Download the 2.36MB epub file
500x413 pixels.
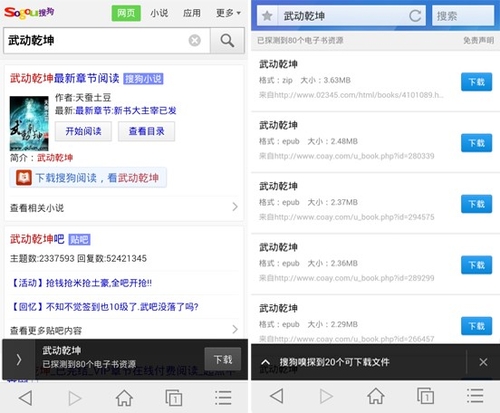coord(476,265)
